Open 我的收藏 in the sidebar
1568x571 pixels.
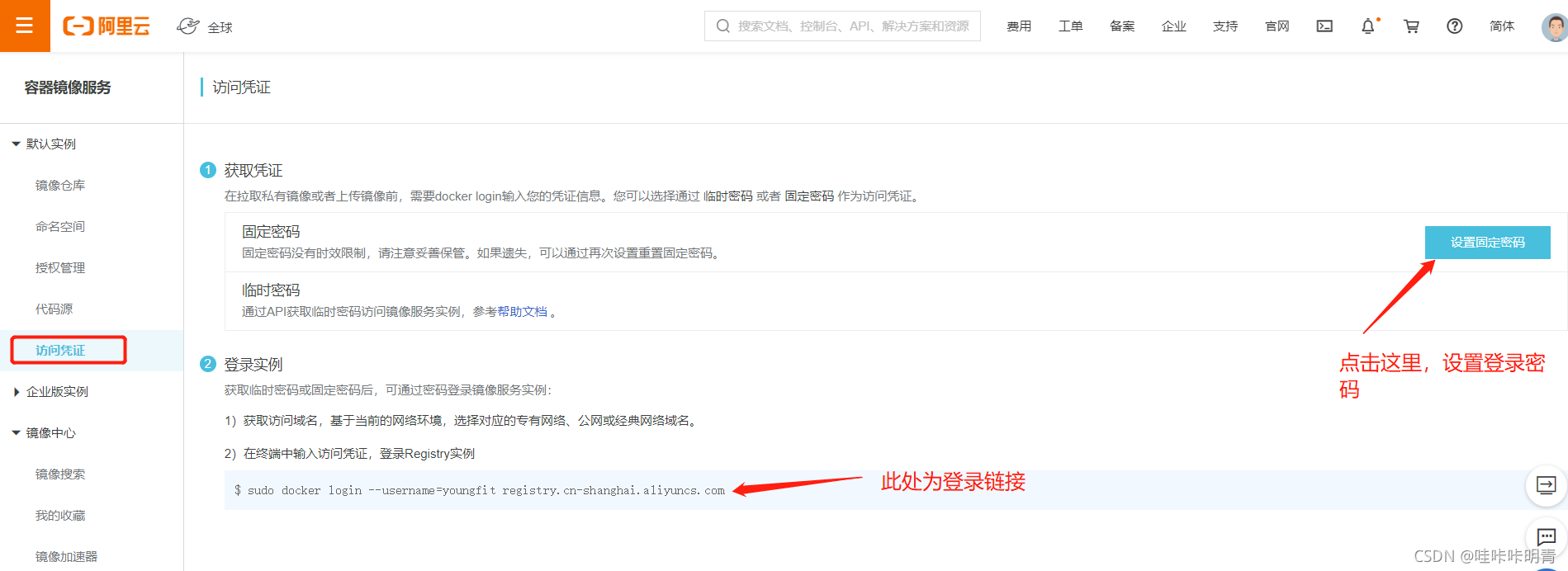pos(60,515)
